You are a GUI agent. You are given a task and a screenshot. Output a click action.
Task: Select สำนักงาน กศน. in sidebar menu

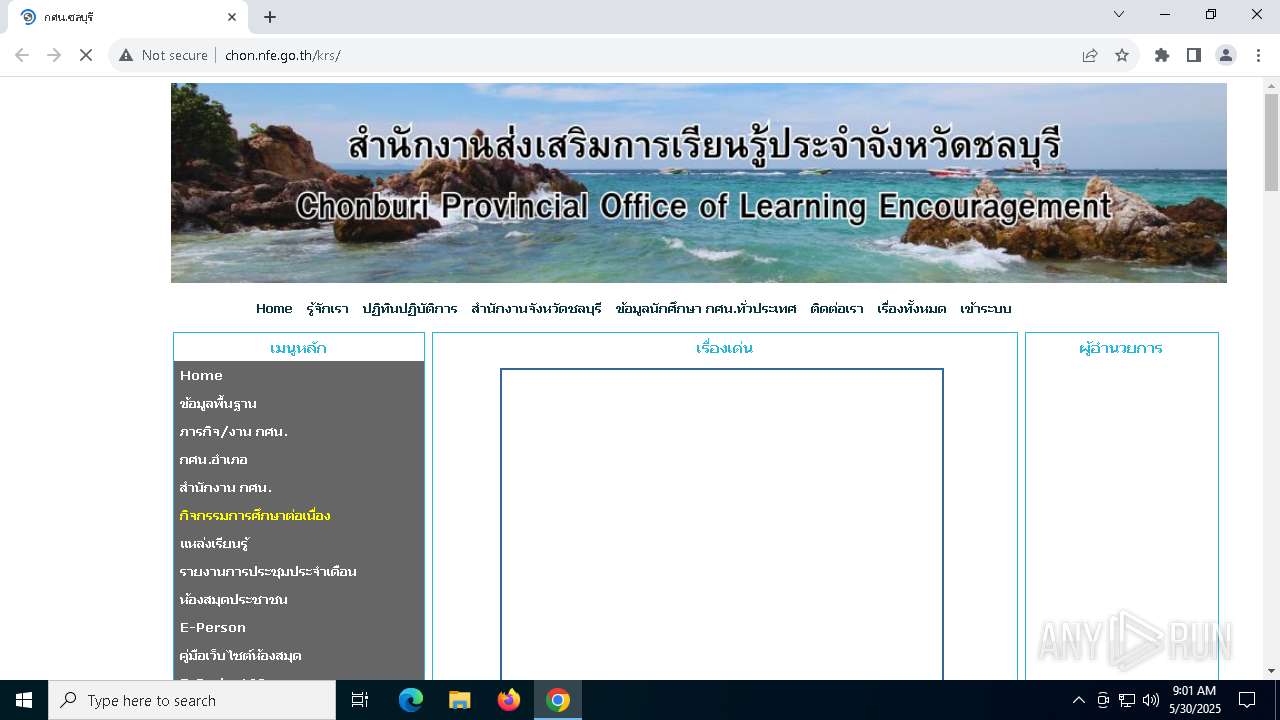point(299,487)
